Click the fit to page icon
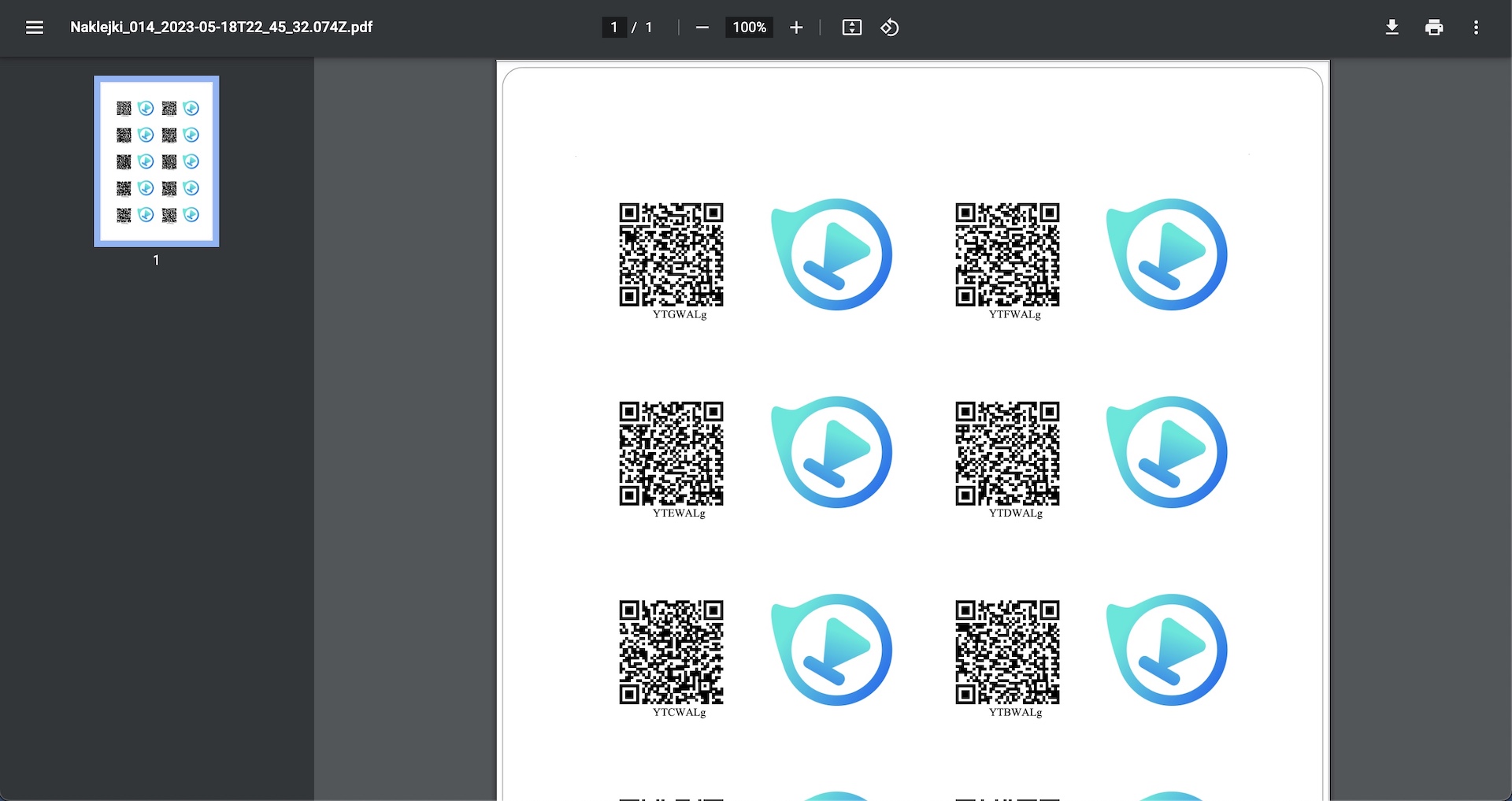The image size is (1512, 801). click(x=852, y=28)
